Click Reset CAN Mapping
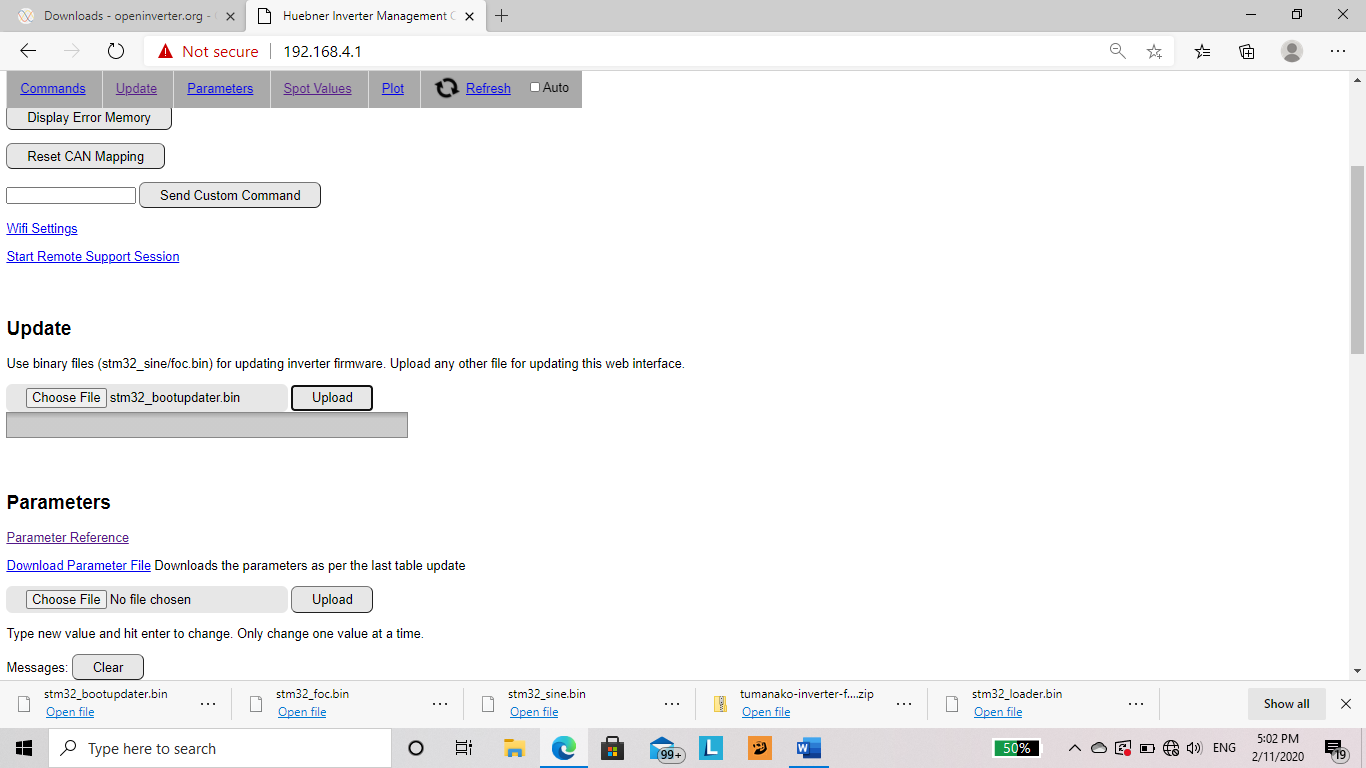The height and width of the screenshot is (768, 1366). pyautogui.click(x=86, y=156)
